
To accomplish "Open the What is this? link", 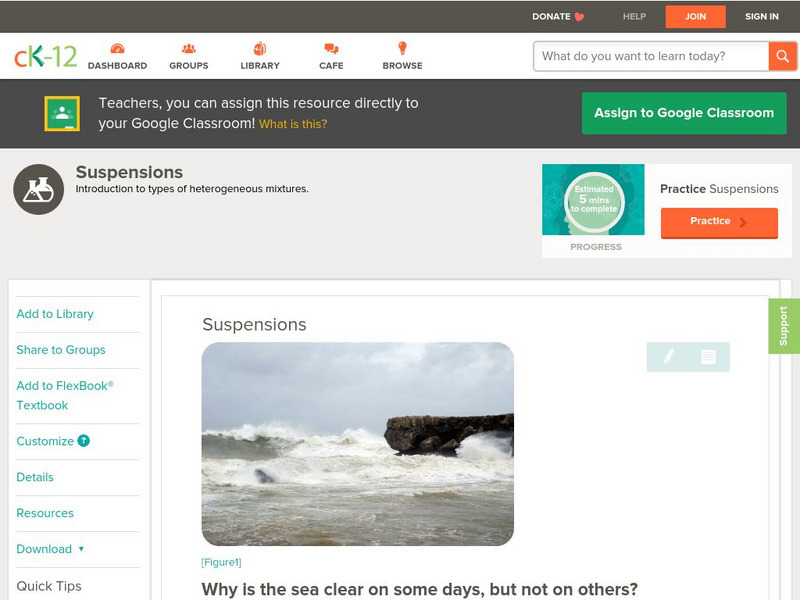I will click(293, 124).
